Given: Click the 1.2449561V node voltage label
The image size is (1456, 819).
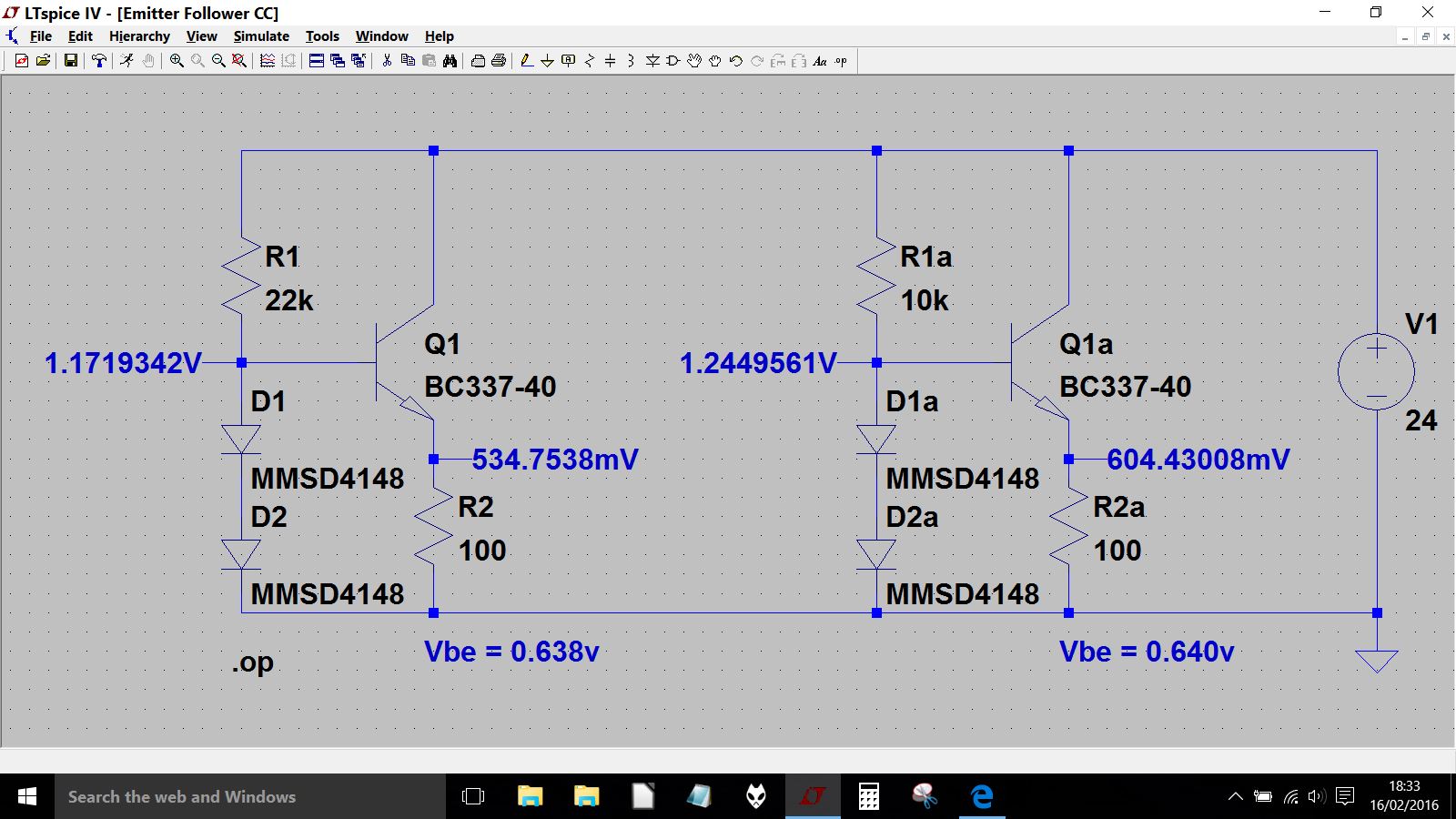Looking at the screenshot, I should [758, 363].
